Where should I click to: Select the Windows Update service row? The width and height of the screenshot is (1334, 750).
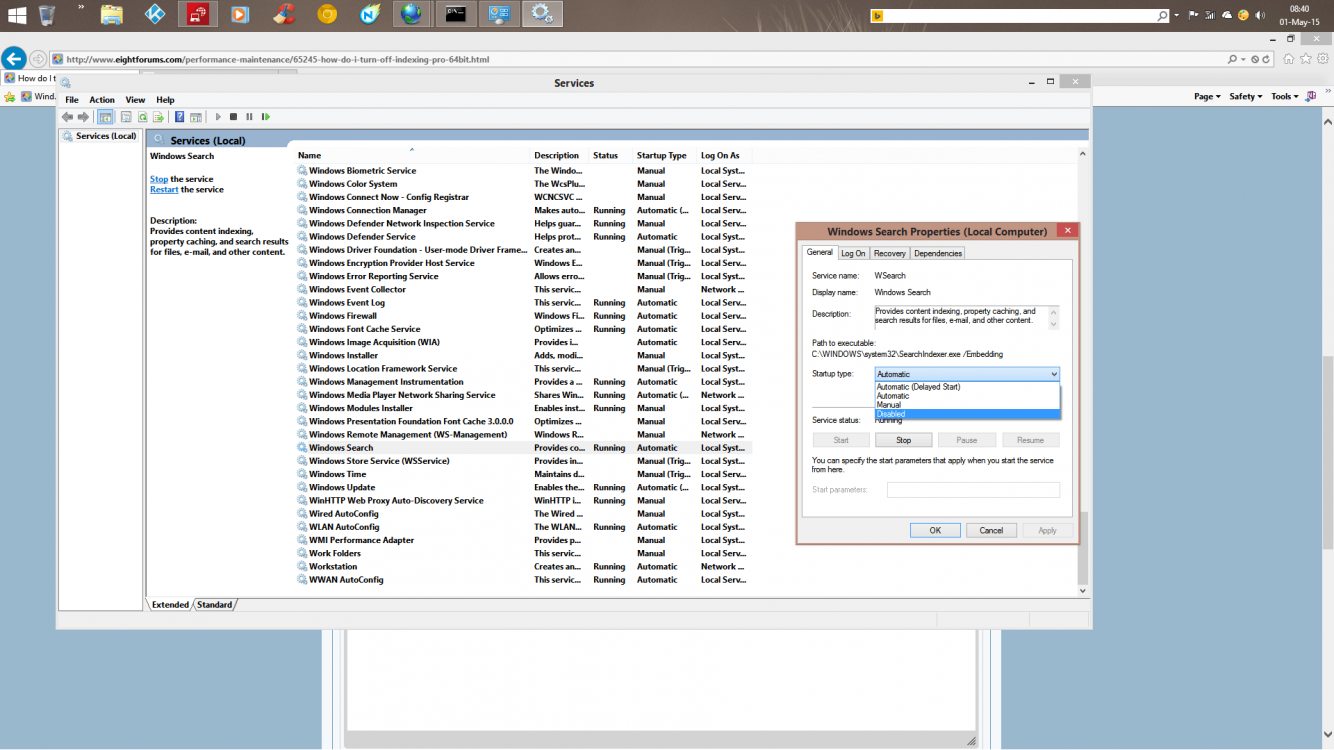pos(524,487)
